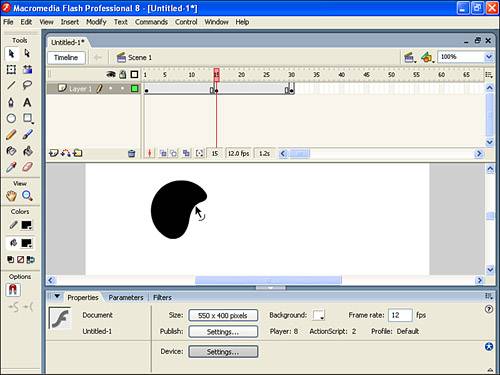Toggle lock all layers padlock icon

(x=123, y=74)
